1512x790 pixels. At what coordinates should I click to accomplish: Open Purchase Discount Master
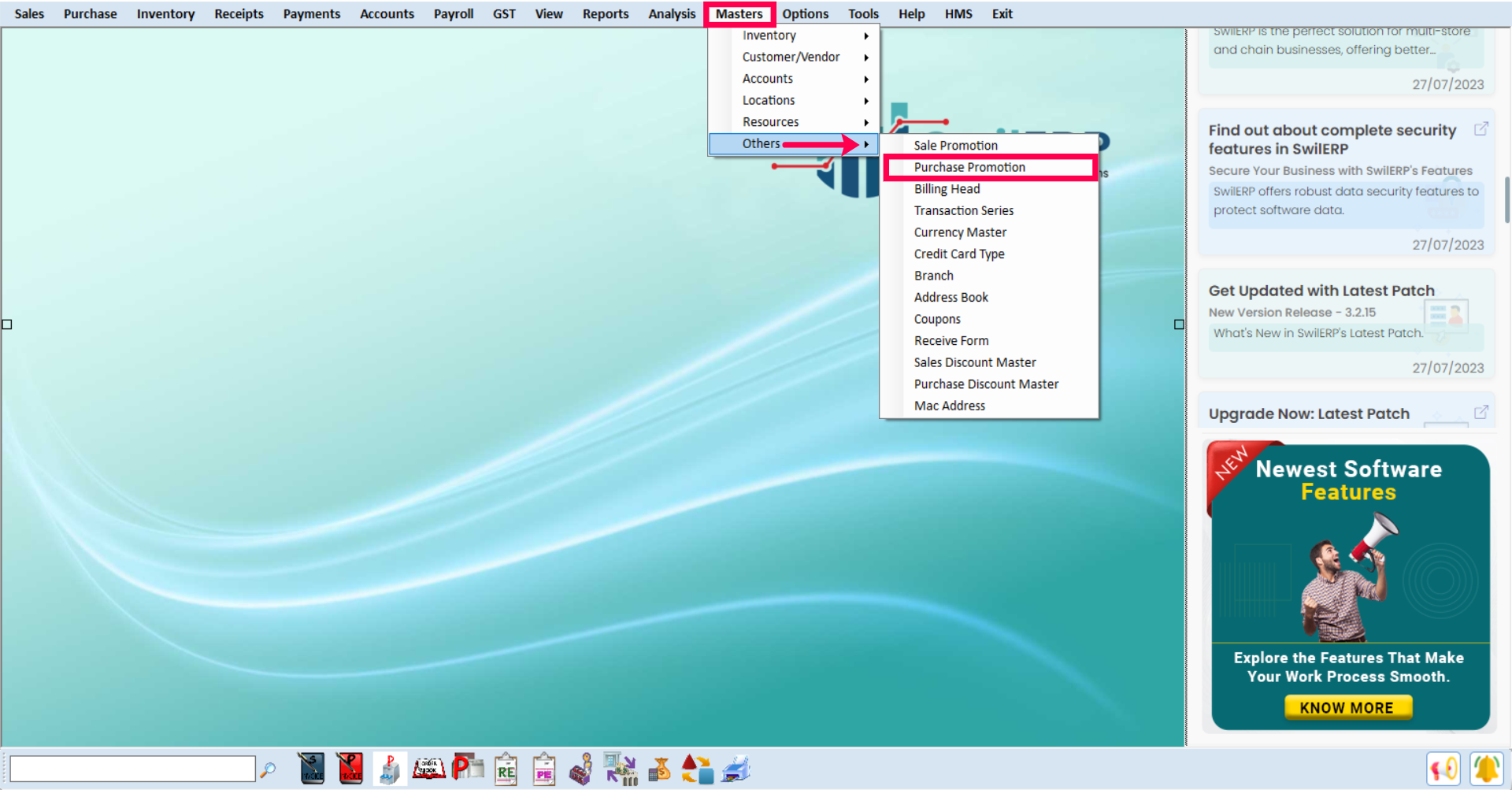pos(990,384)
